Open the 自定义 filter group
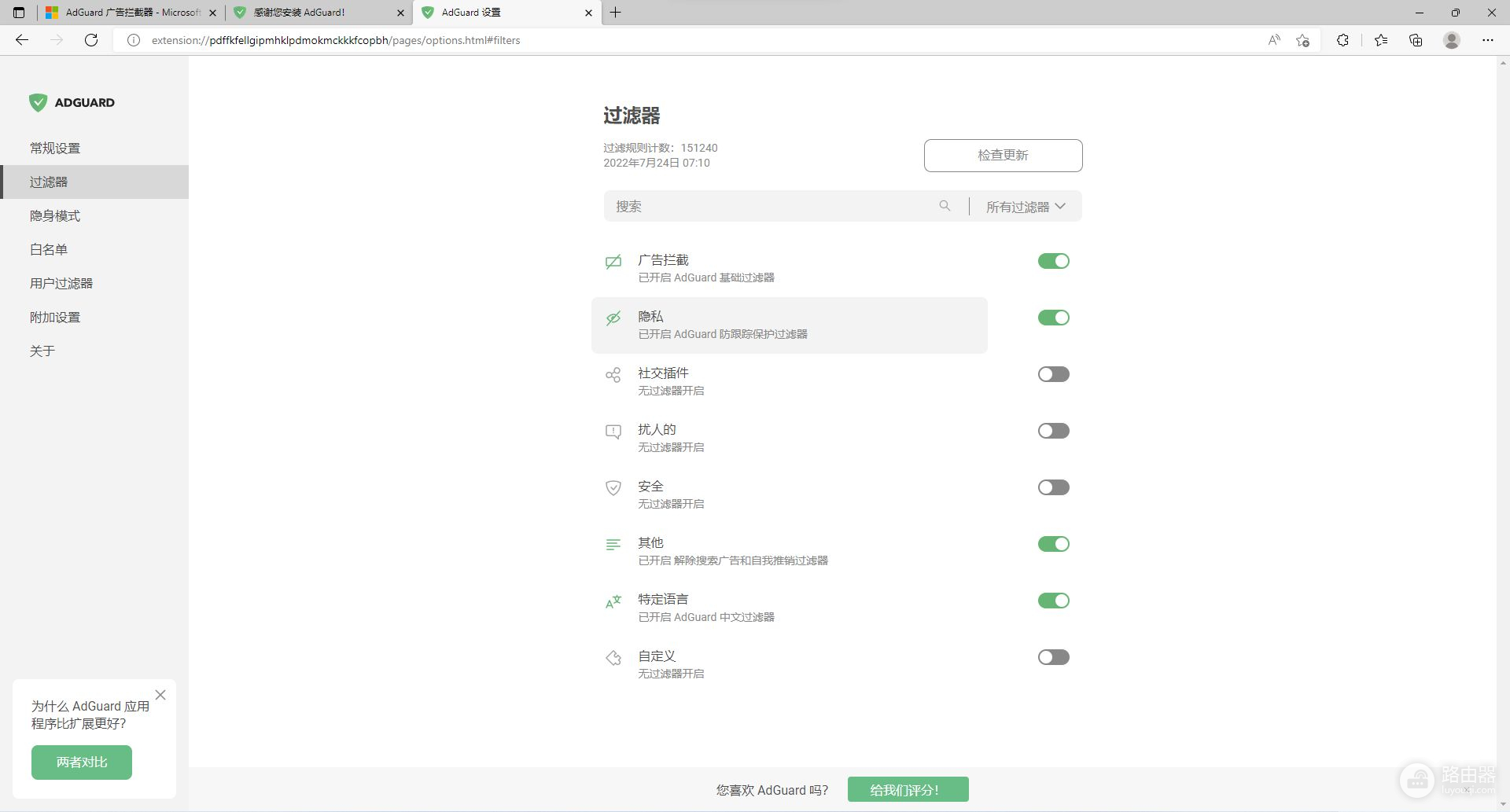This screenshot has height=812, width=1510. point(789,664)
